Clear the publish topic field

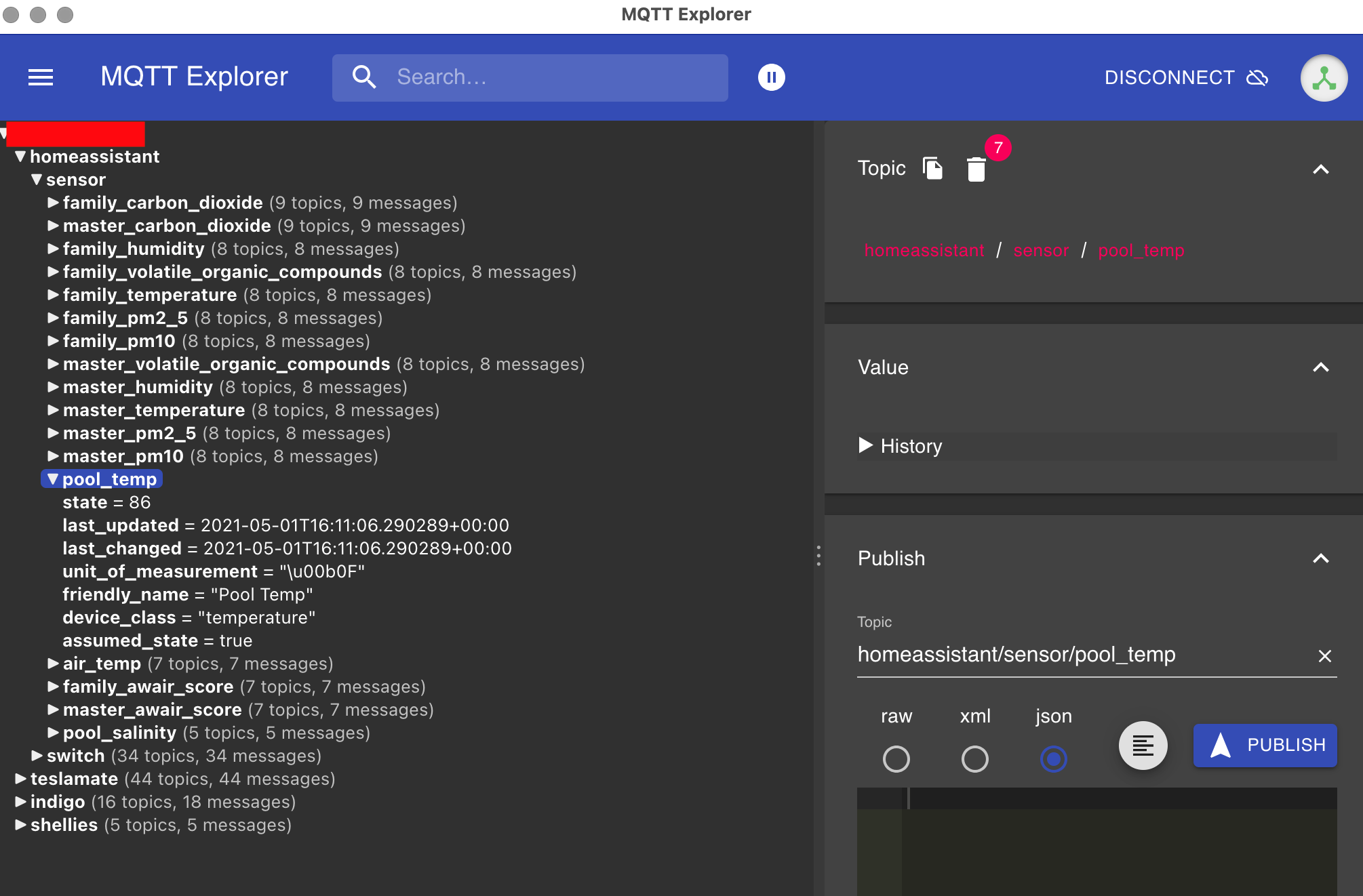point(1324,655)
